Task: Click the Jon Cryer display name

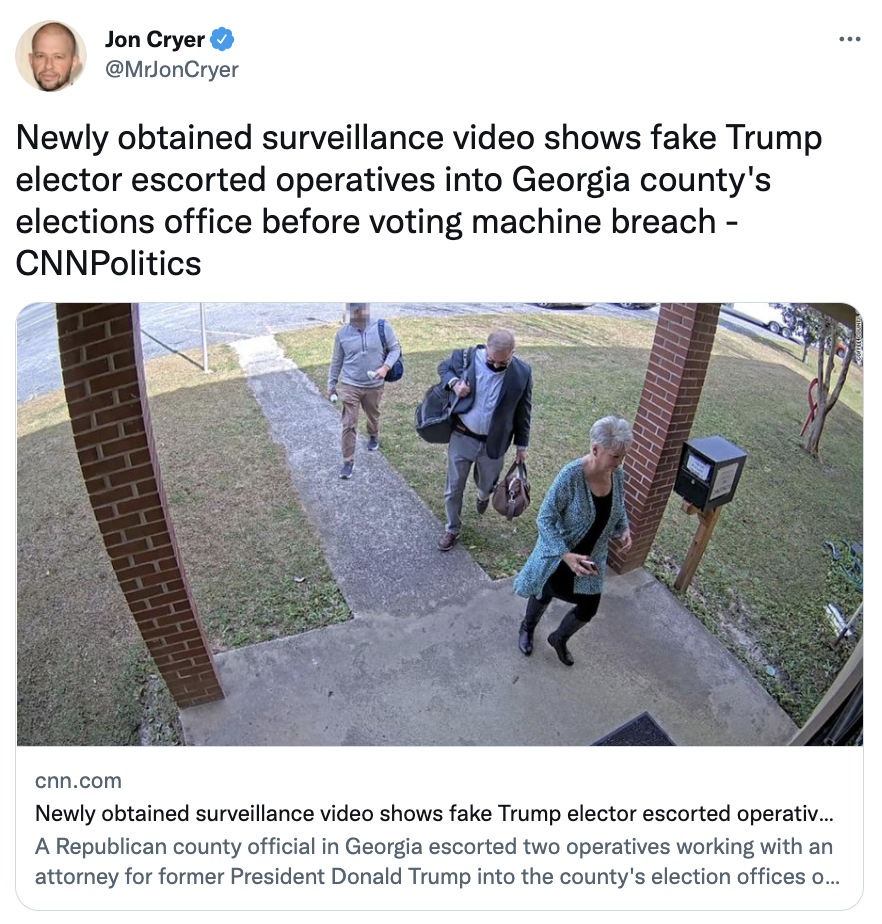Action: click(x=155, y=39)
